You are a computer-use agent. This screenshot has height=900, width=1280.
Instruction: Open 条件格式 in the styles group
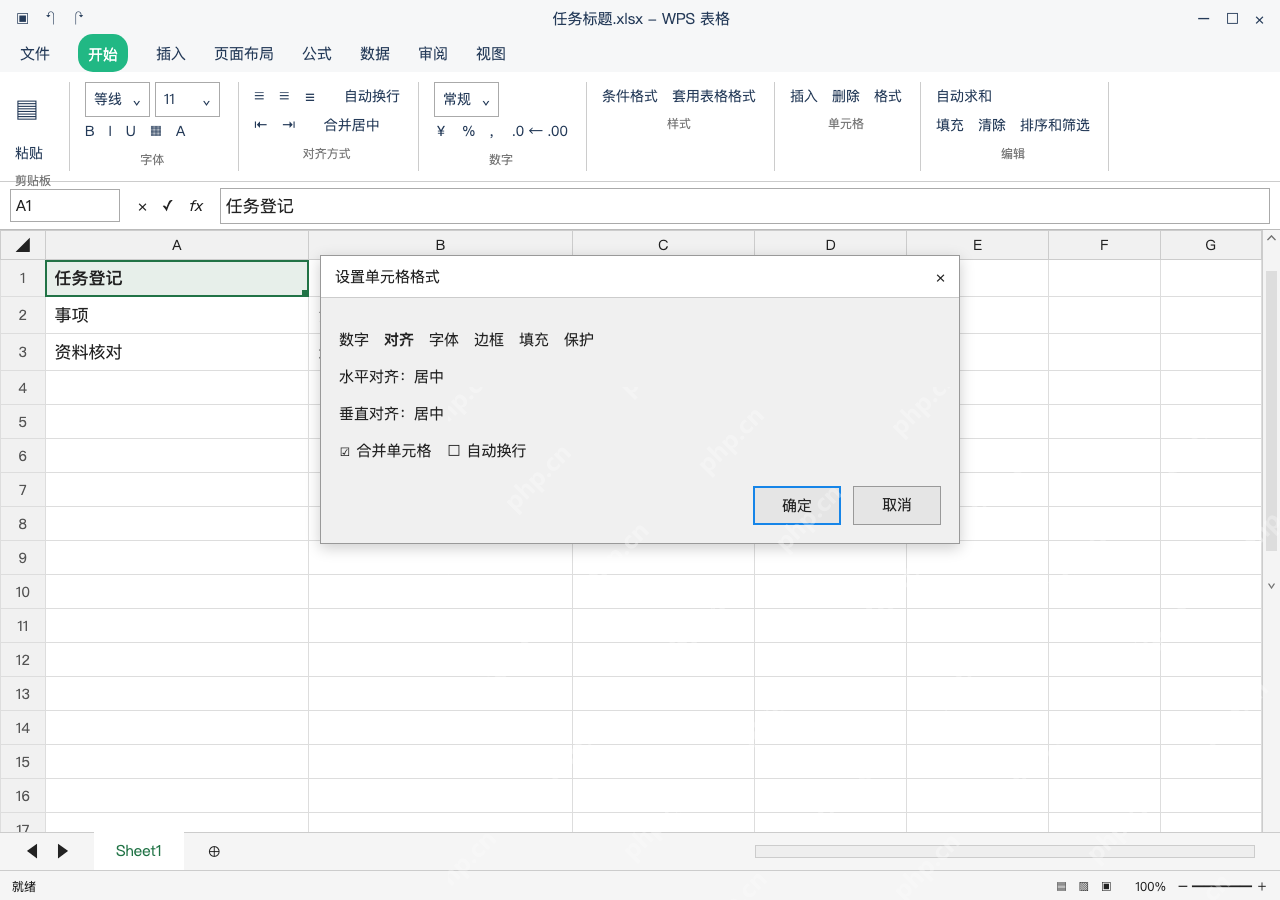[x=630, y=96]
